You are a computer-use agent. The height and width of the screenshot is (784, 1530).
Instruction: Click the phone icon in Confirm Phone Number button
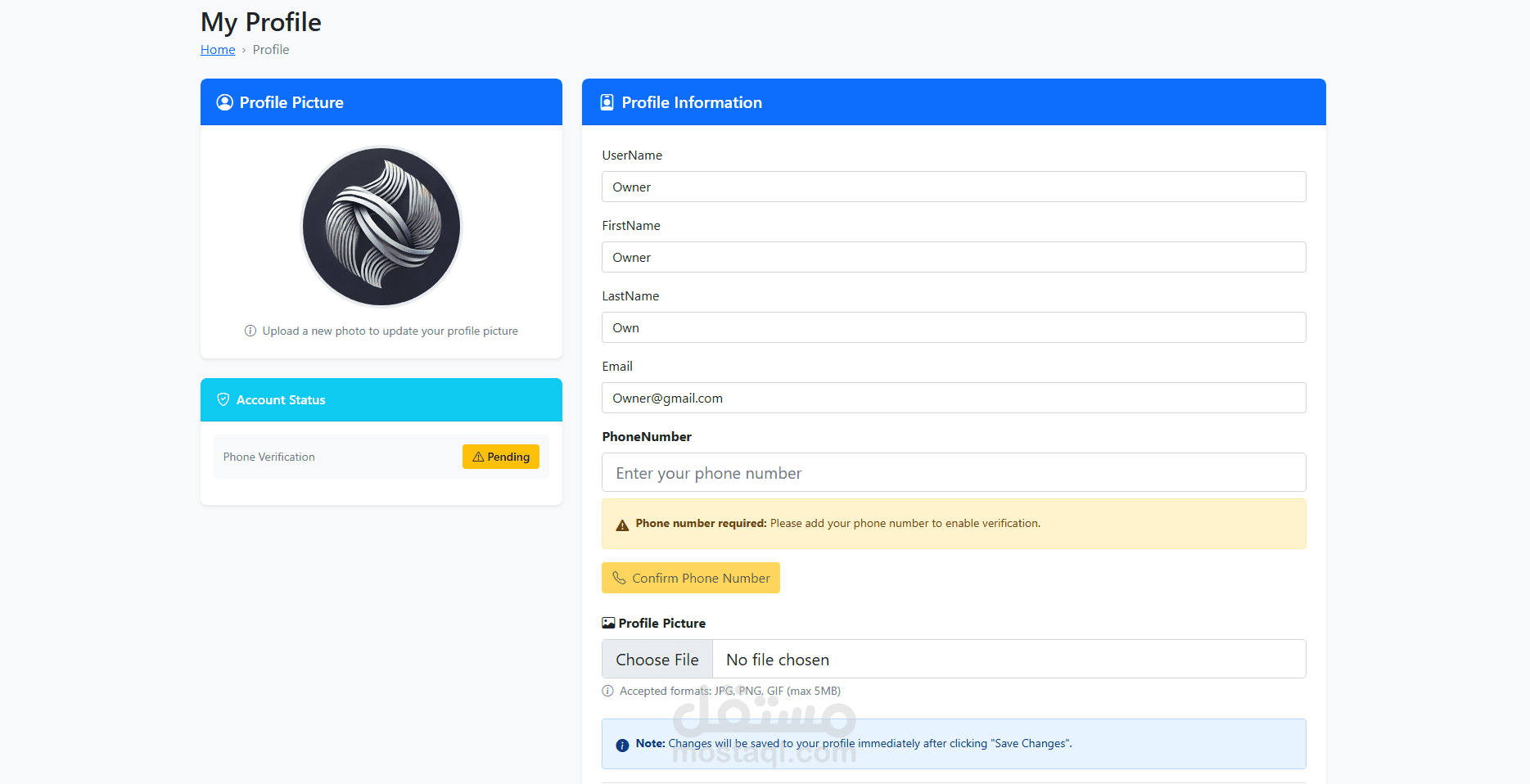[x=619, y=578]
